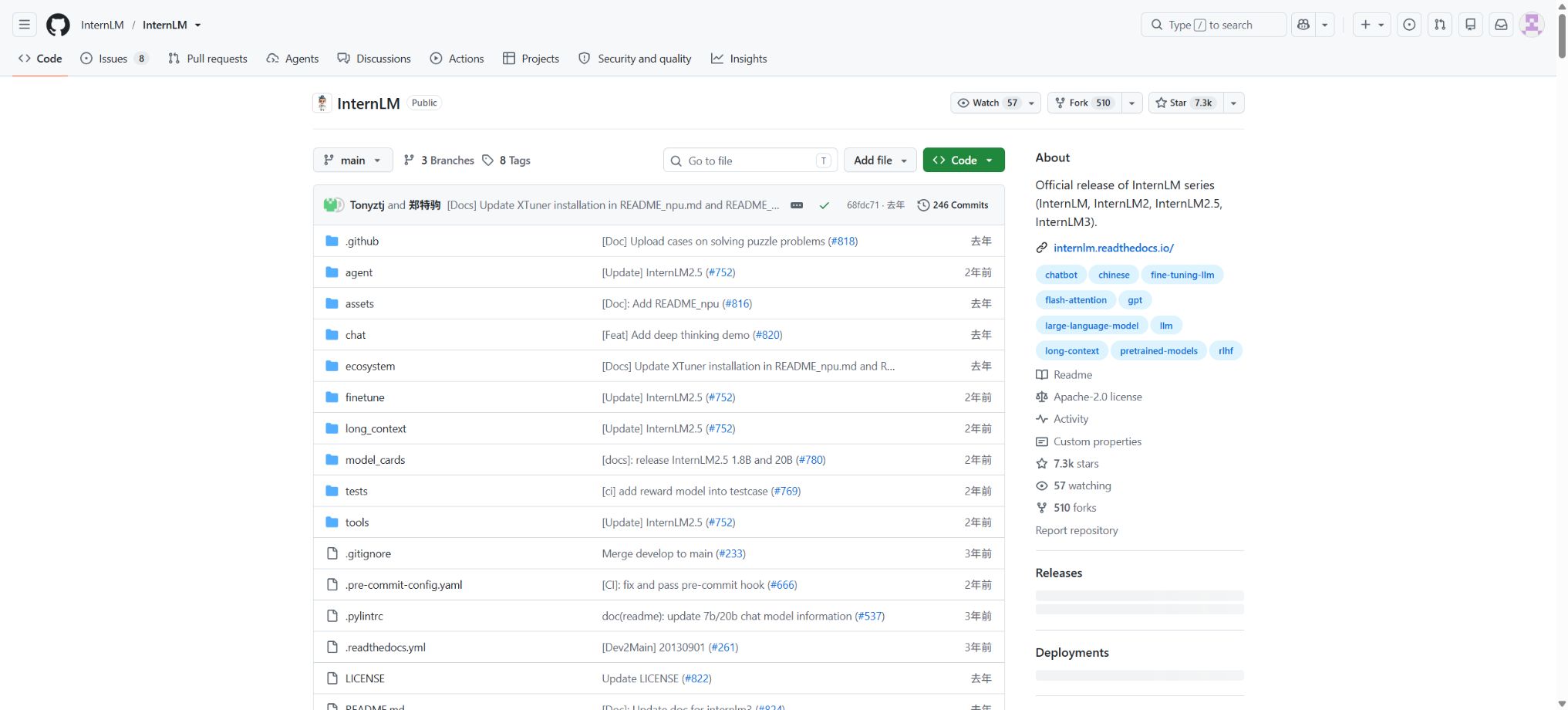The width and height of the screenshot is (1568, 710).
Task: Open notifications inbox icon
Action: coord(1501,25)
